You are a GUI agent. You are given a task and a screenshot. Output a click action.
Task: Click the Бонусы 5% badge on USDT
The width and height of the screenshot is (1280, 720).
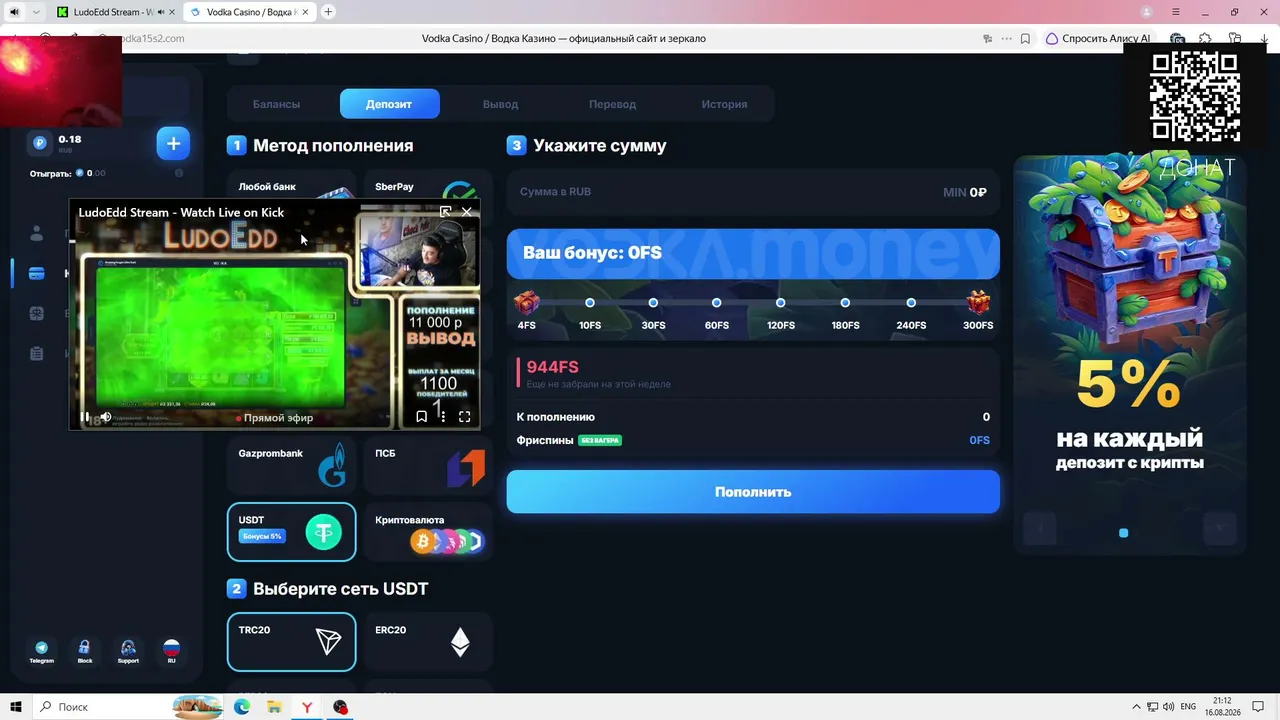[262, 536]
